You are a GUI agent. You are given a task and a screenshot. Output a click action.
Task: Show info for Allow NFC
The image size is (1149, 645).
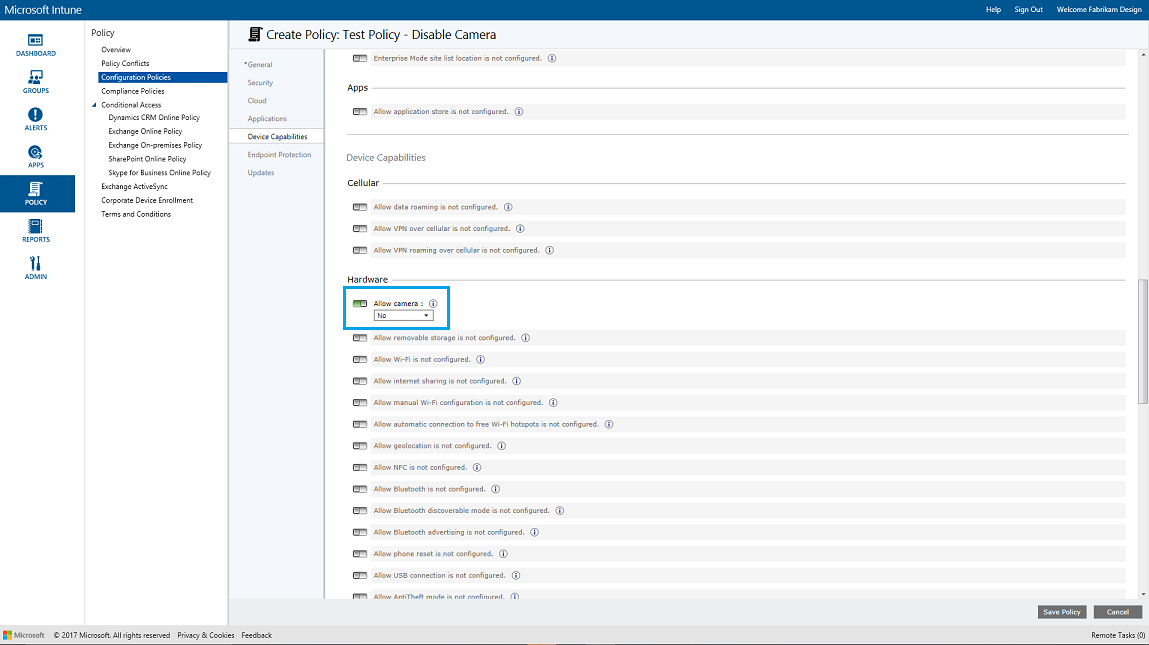[x=477, y=468]
